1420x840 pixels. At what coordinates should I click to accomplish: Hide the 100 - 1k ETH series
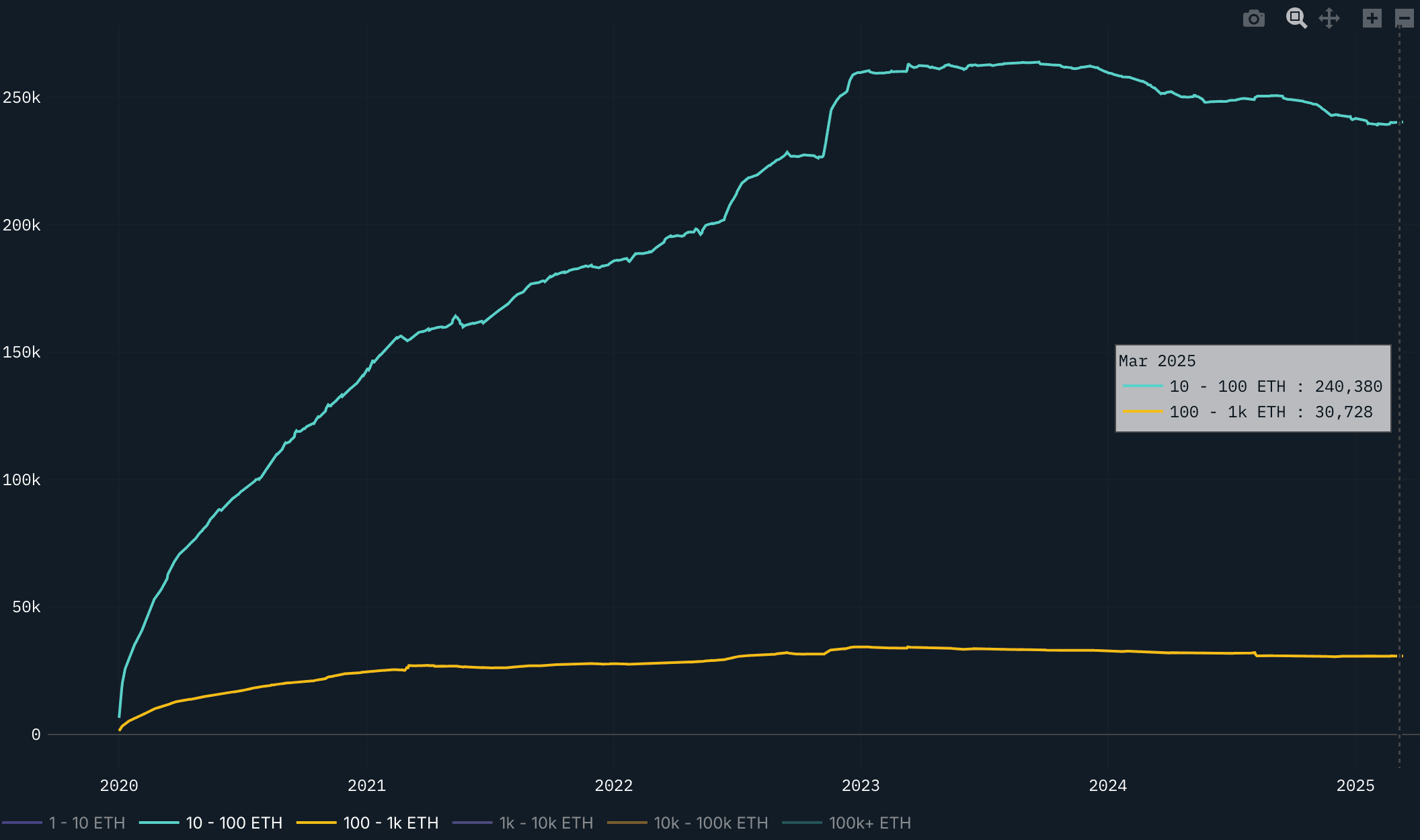pyautogui.click(x=390, y=823)
